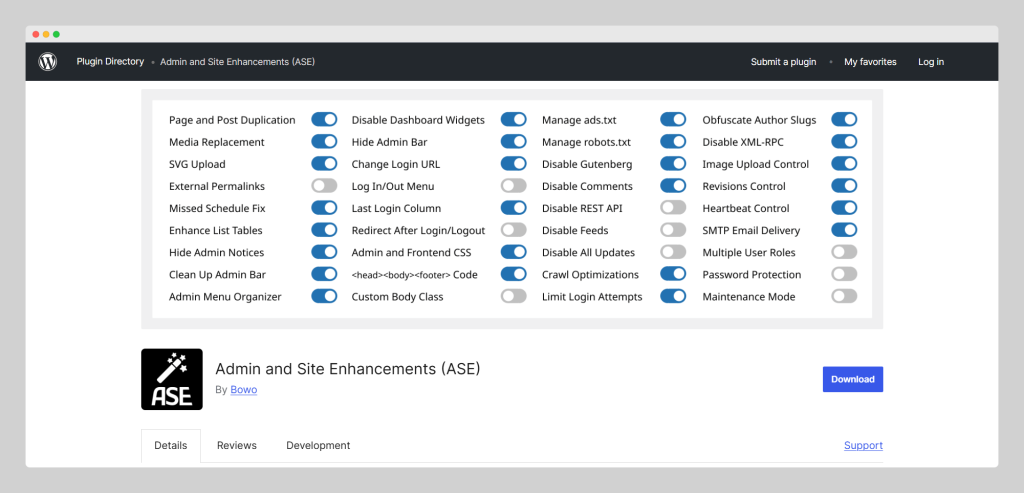The image size is (1024, 493).
Task: Toggle Disable Comments switch
Action: 673,186
